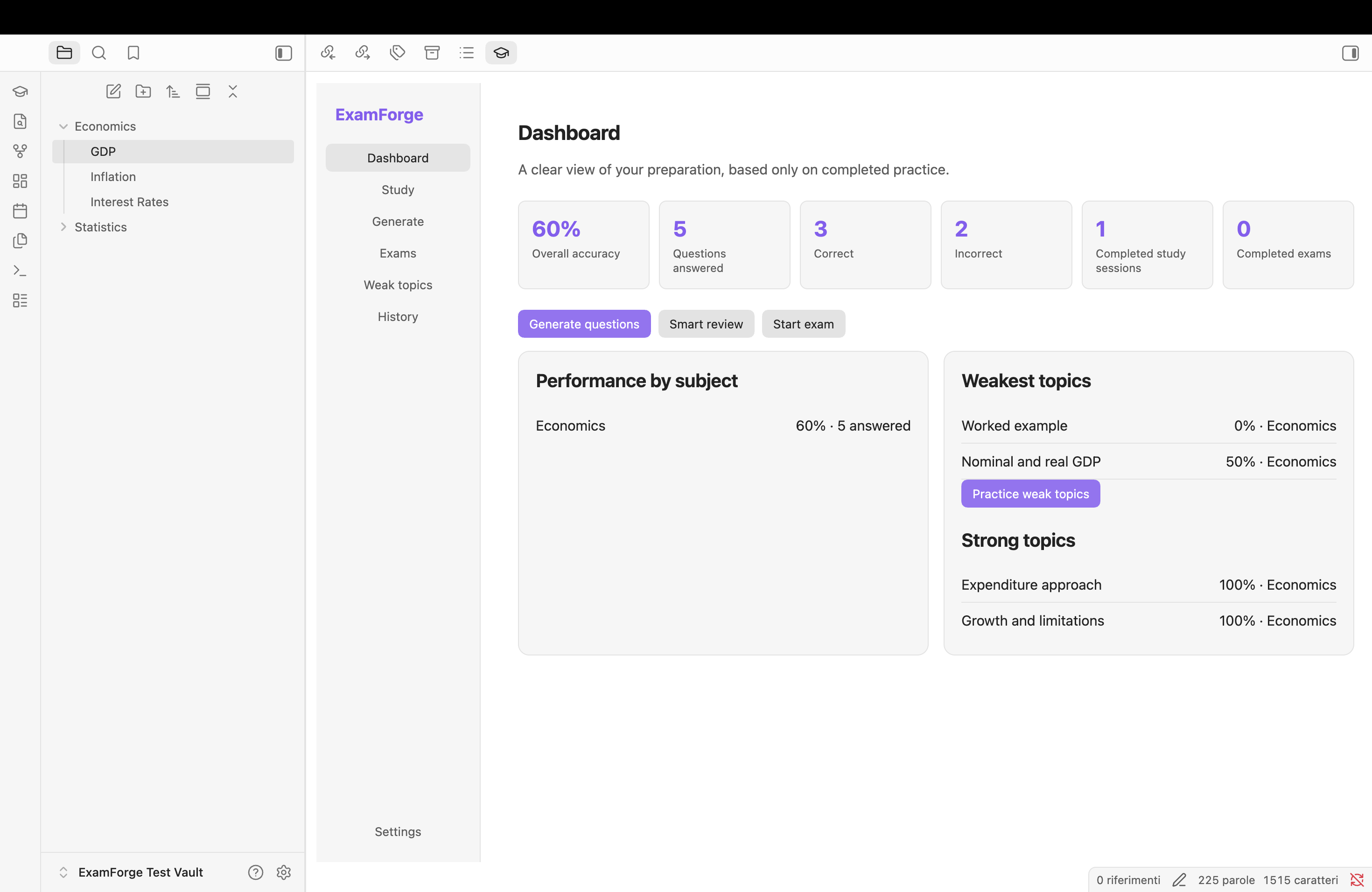Open vault settings gear icon
This screenshot has height=892, width=1372.
point(284,872)
